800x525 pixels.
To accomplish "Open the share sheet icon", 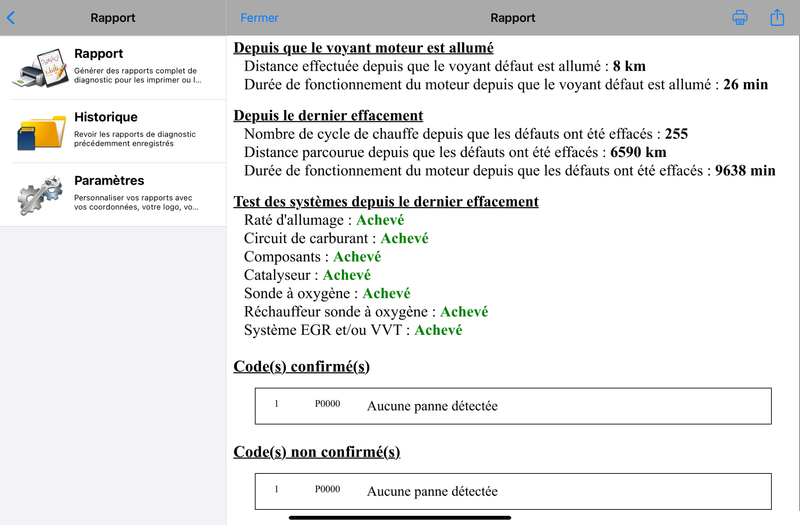I will [x=777, y=17].
